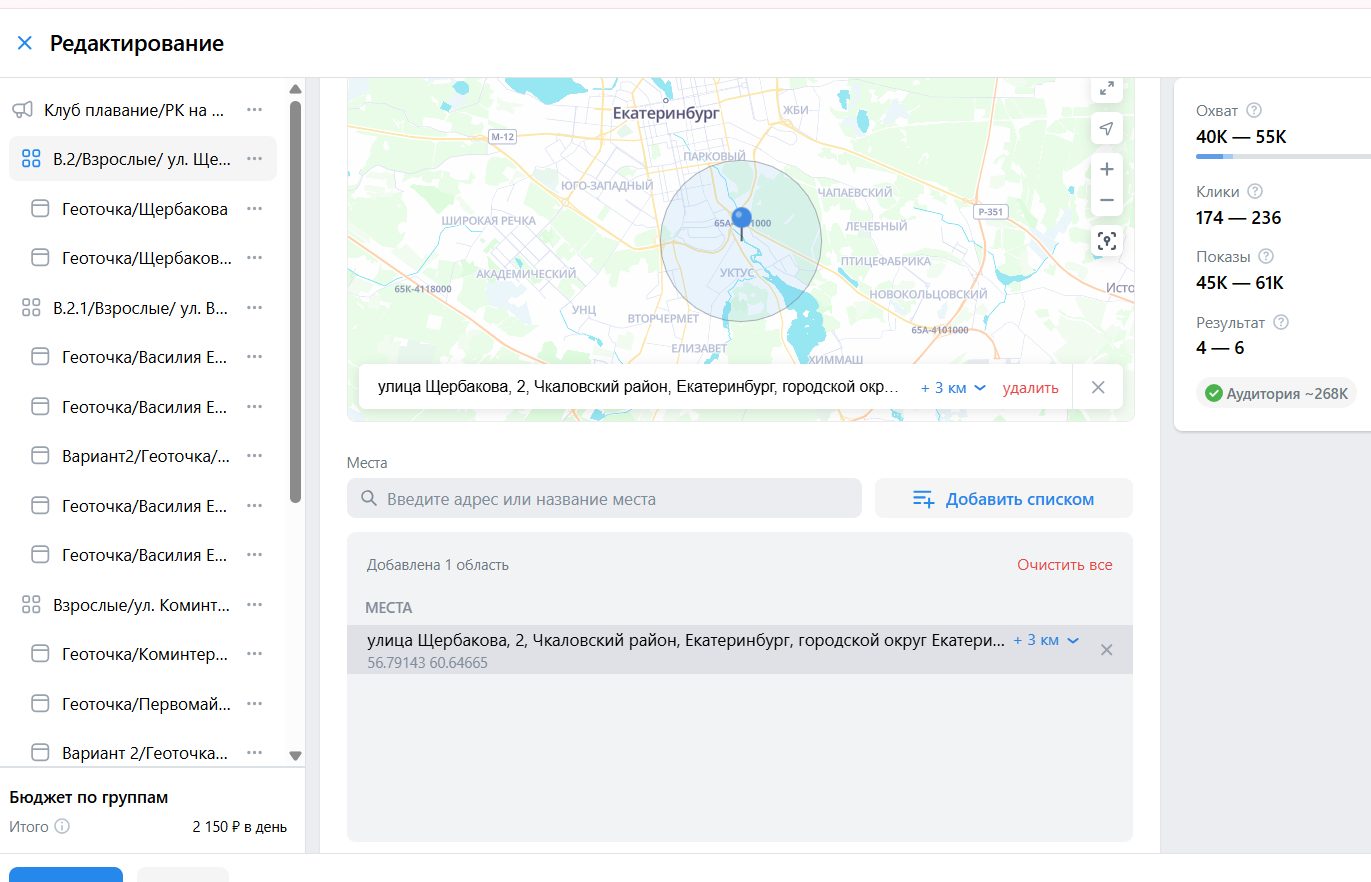The width and height of the screenshot is (1371, 882).
Task: Open options menu for Взрослые/ул. Коминт… group
Action: 254,604
